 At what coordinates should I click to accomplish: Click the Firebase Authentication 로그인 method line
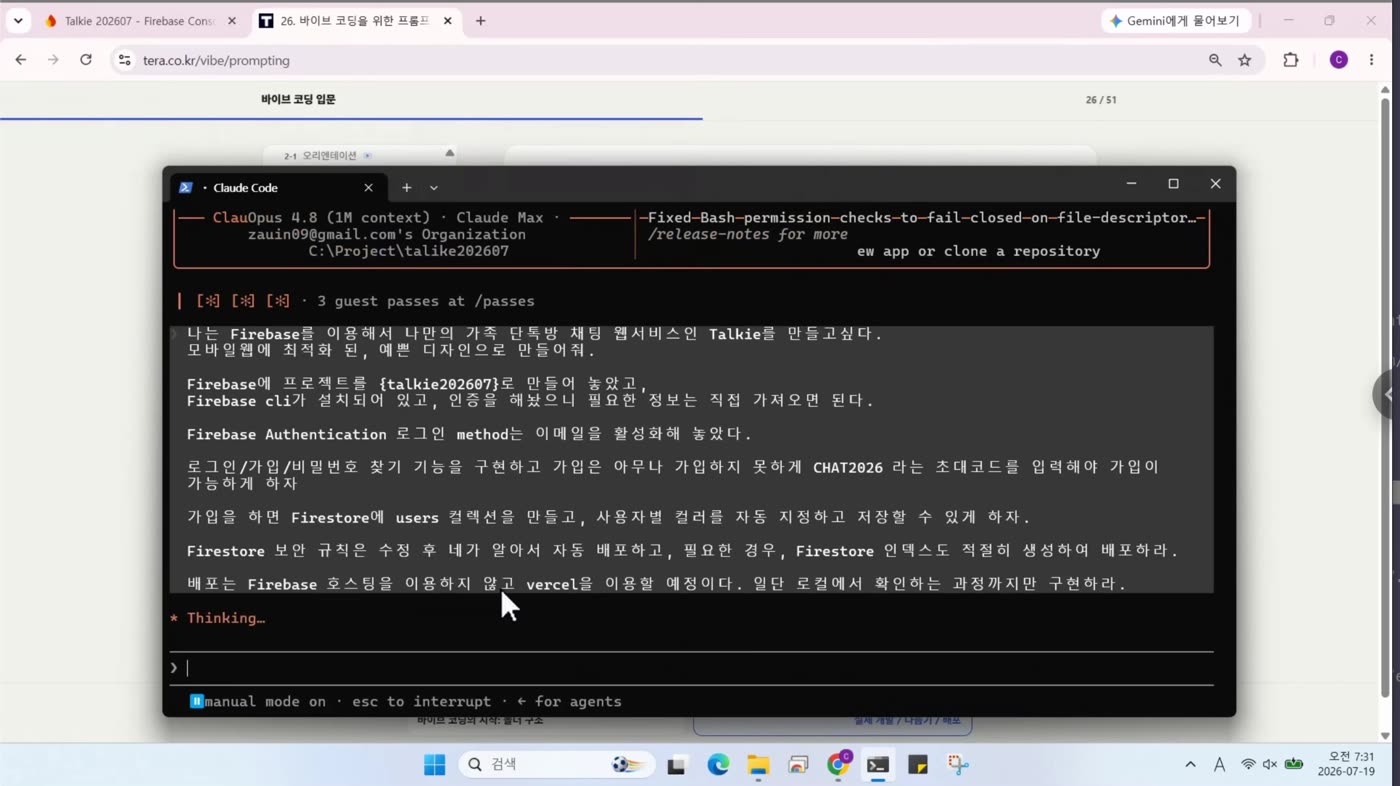click(469, 434)
